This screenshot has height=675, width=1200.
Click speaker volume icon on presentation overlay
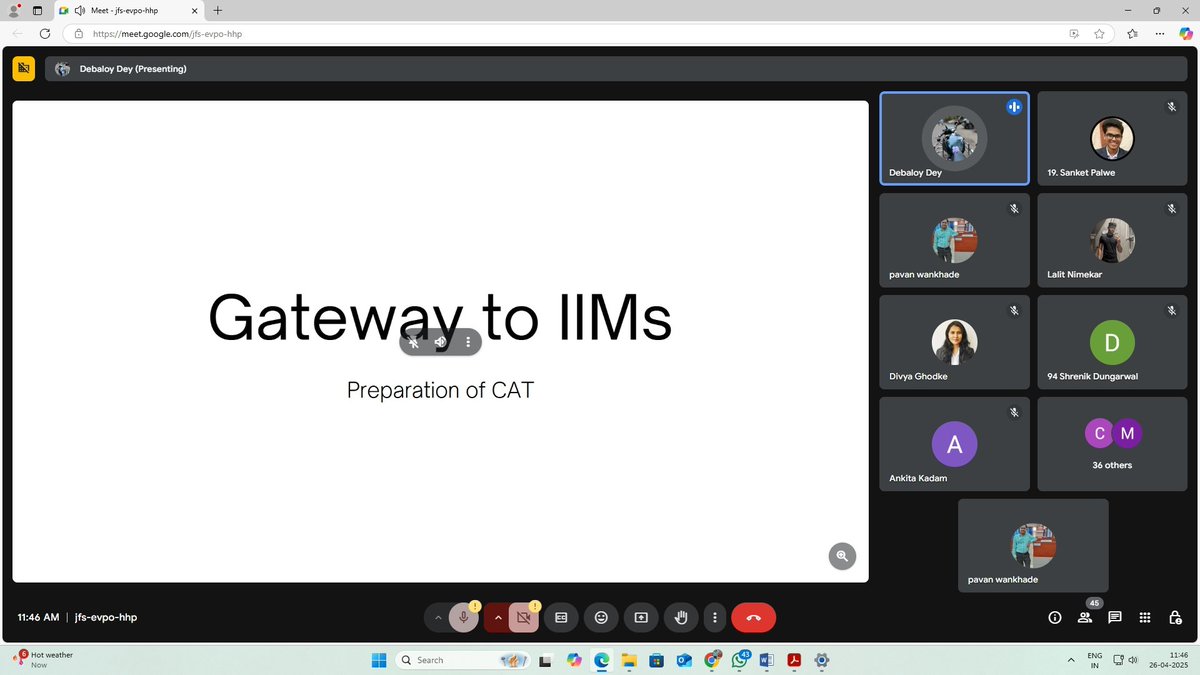click(x=440, y=342)
